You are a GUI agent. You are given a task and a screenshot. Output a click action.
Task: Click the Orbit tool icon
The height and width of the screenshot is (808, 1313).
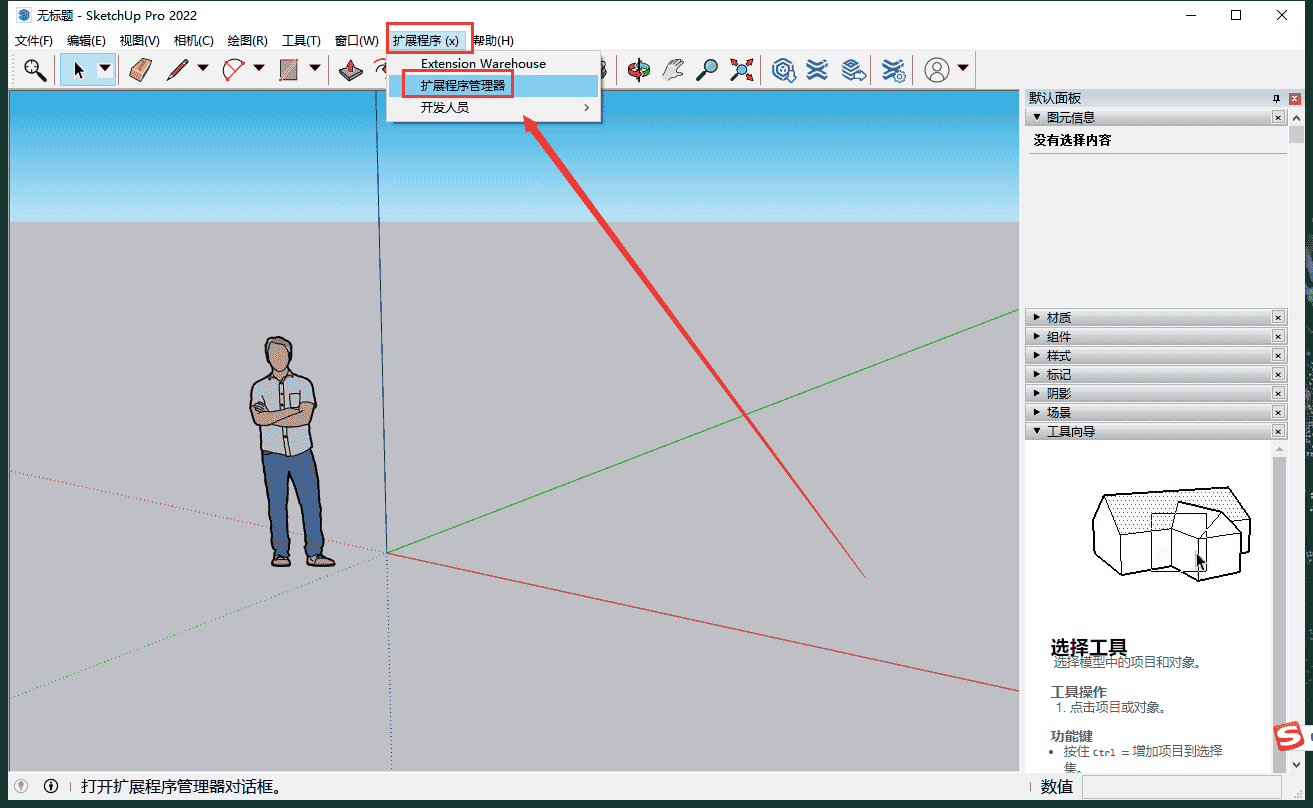coord(637,70)
